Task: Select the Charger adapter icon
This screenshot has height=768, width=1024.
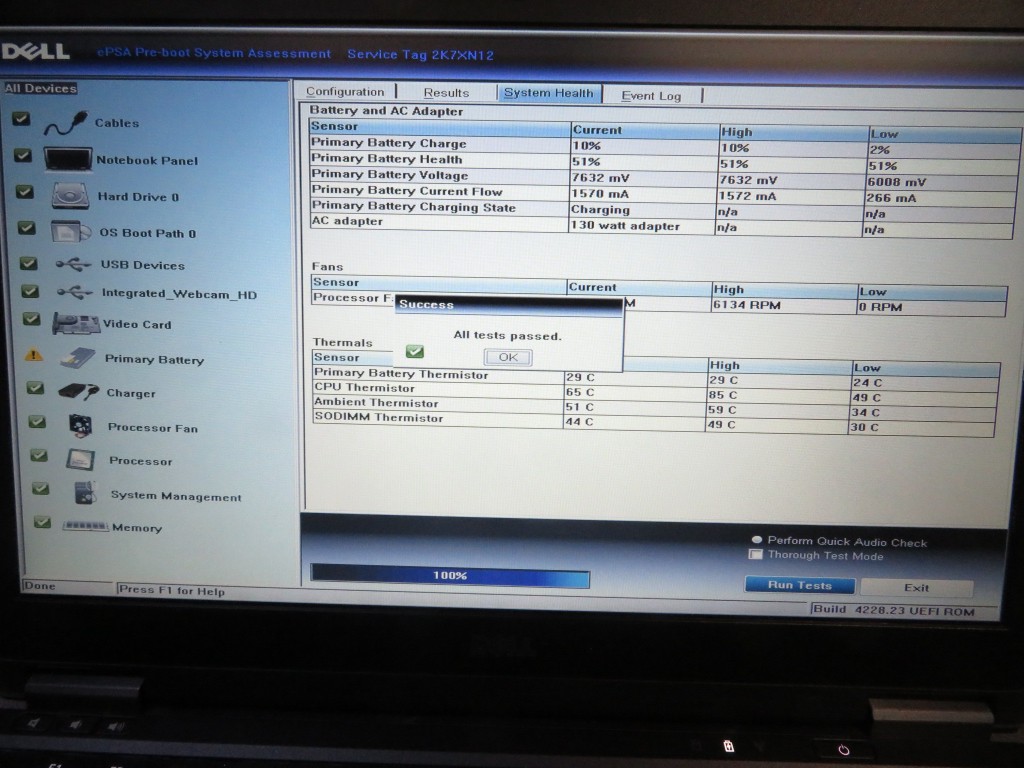Action: (78, 392)
